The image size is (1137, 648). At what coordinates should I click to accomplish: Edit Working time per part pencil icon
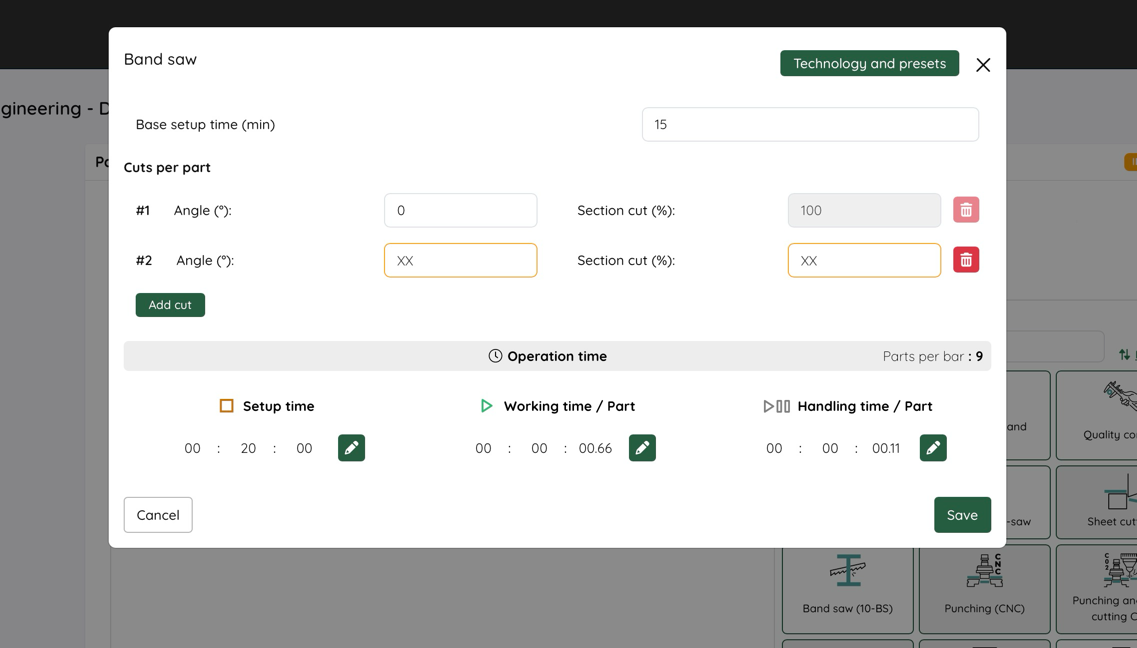642,448
